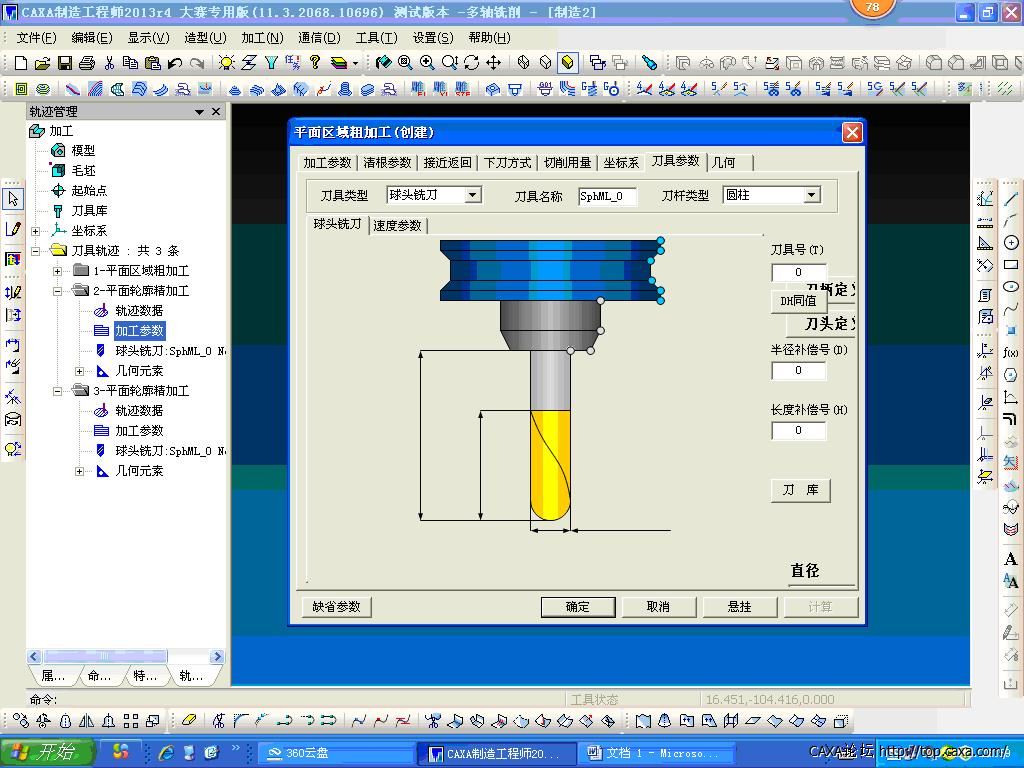Open the 加工(N) menu
Screen dimensions: 1024x768
tap(263, 38)
